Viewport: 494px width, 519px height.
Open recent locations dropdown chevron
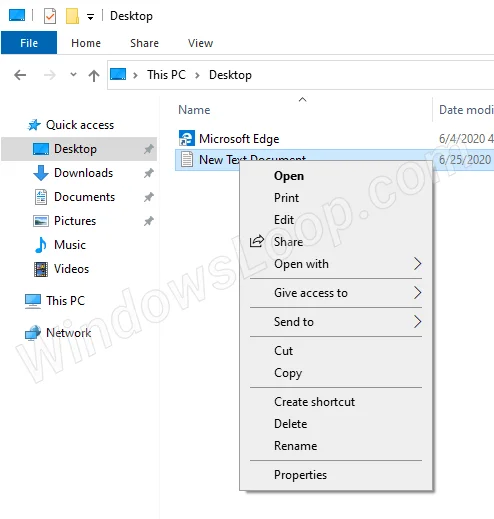pyautogui.click(x=73, y=75)
